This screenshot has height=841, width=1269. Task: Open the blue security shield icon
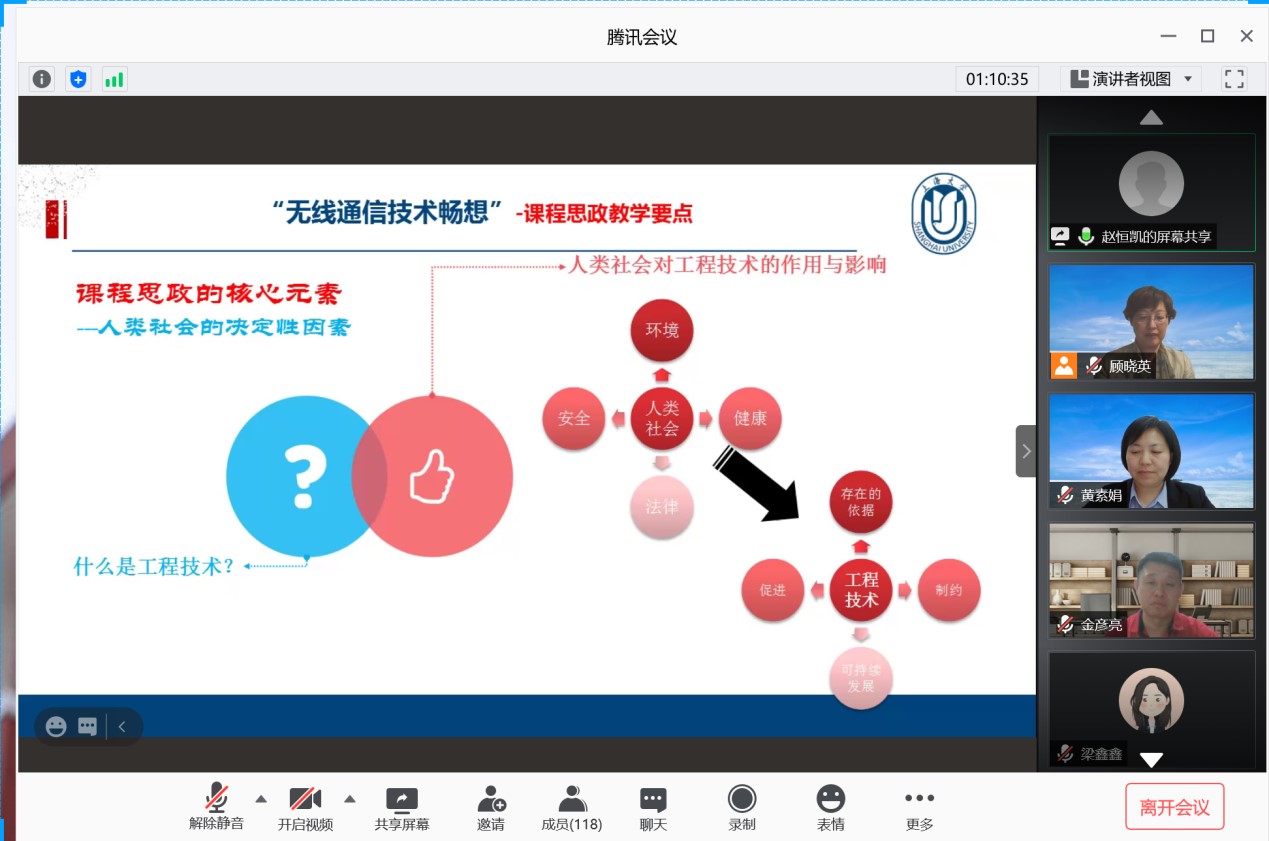point(78,79)
